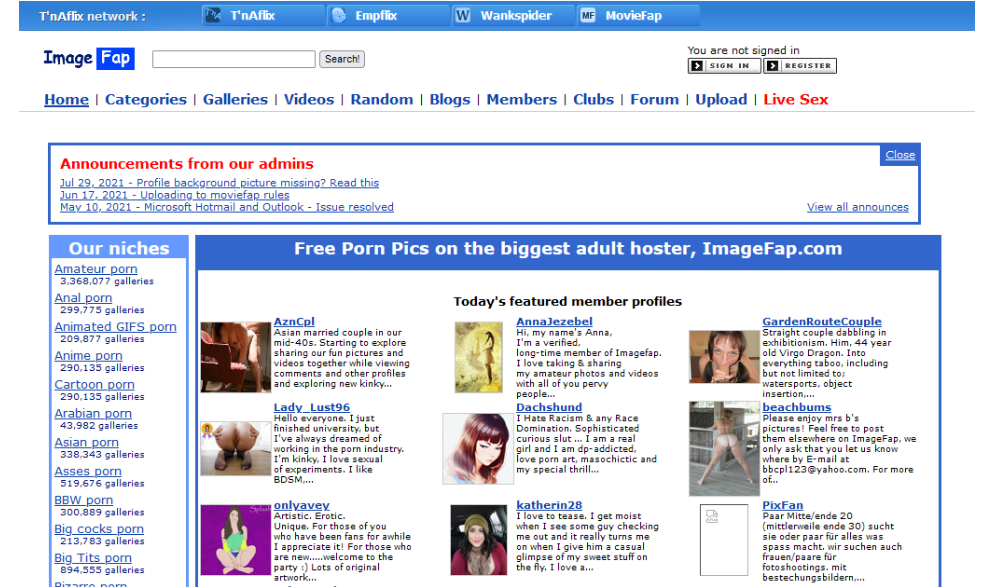The height and width of the screenshot is (587, 1000).
Task: Open the Forum menu item
Action: coord(654,100)
